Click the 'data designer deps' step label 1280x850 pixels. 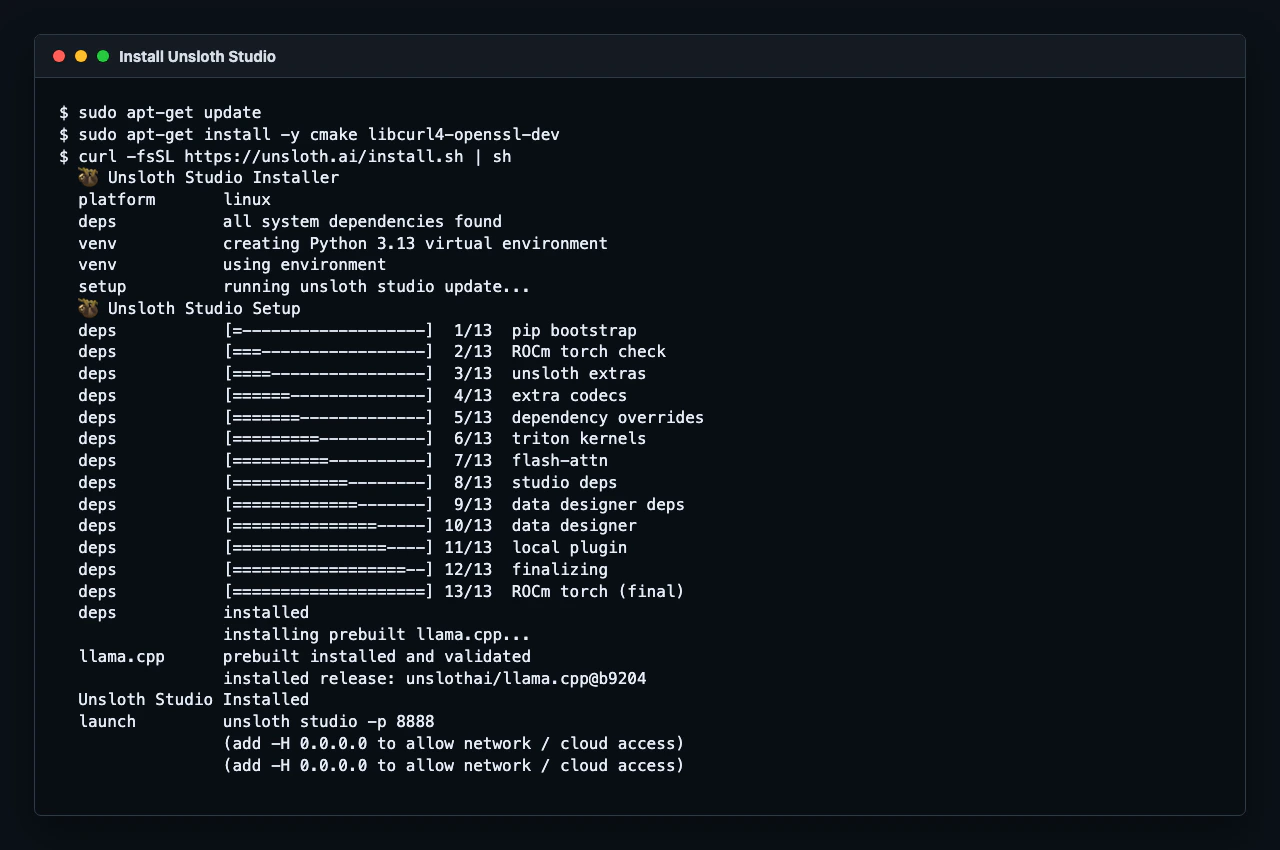click(x=598, y=505)
